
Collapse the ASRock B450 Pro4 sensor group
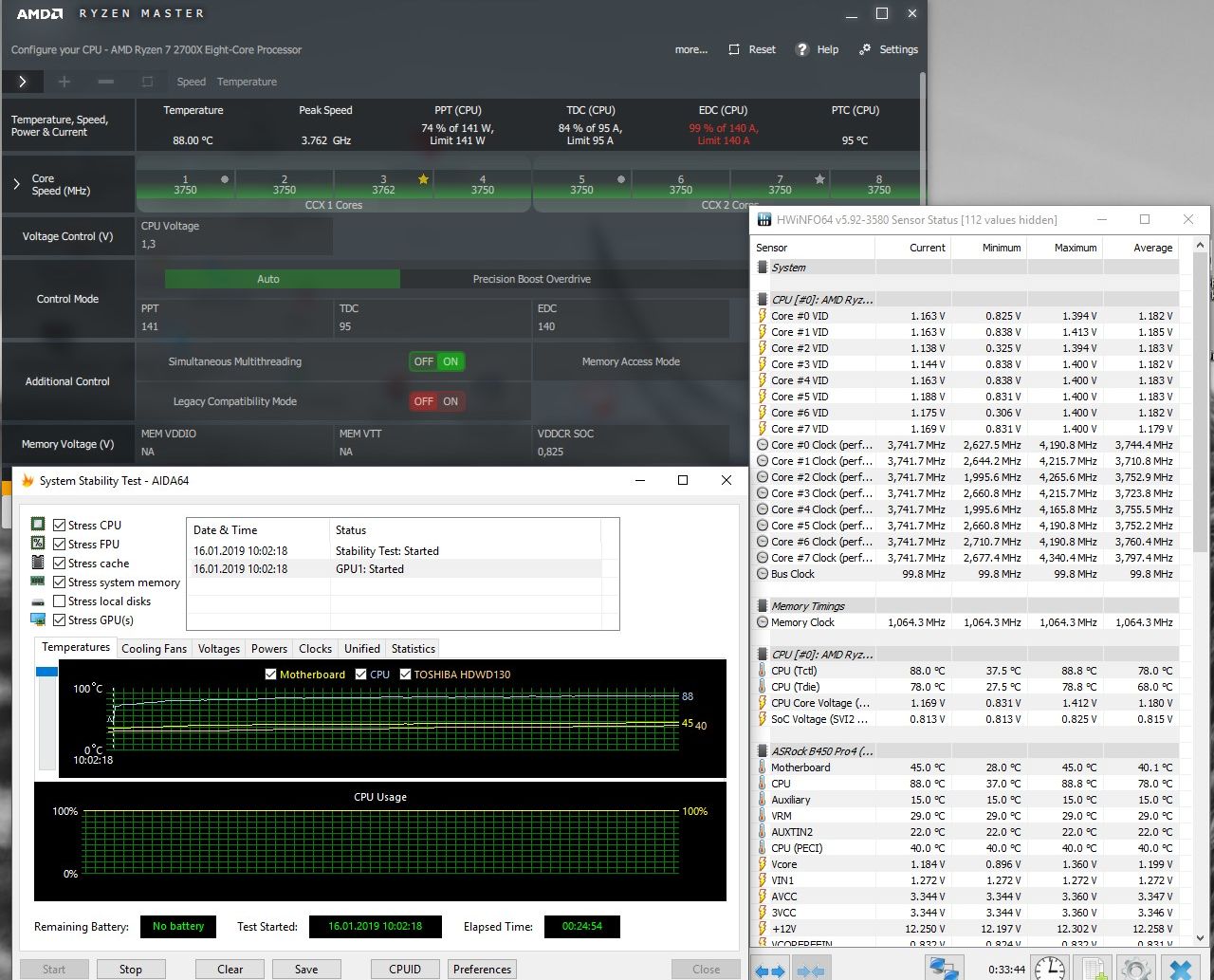click(763, 751)
